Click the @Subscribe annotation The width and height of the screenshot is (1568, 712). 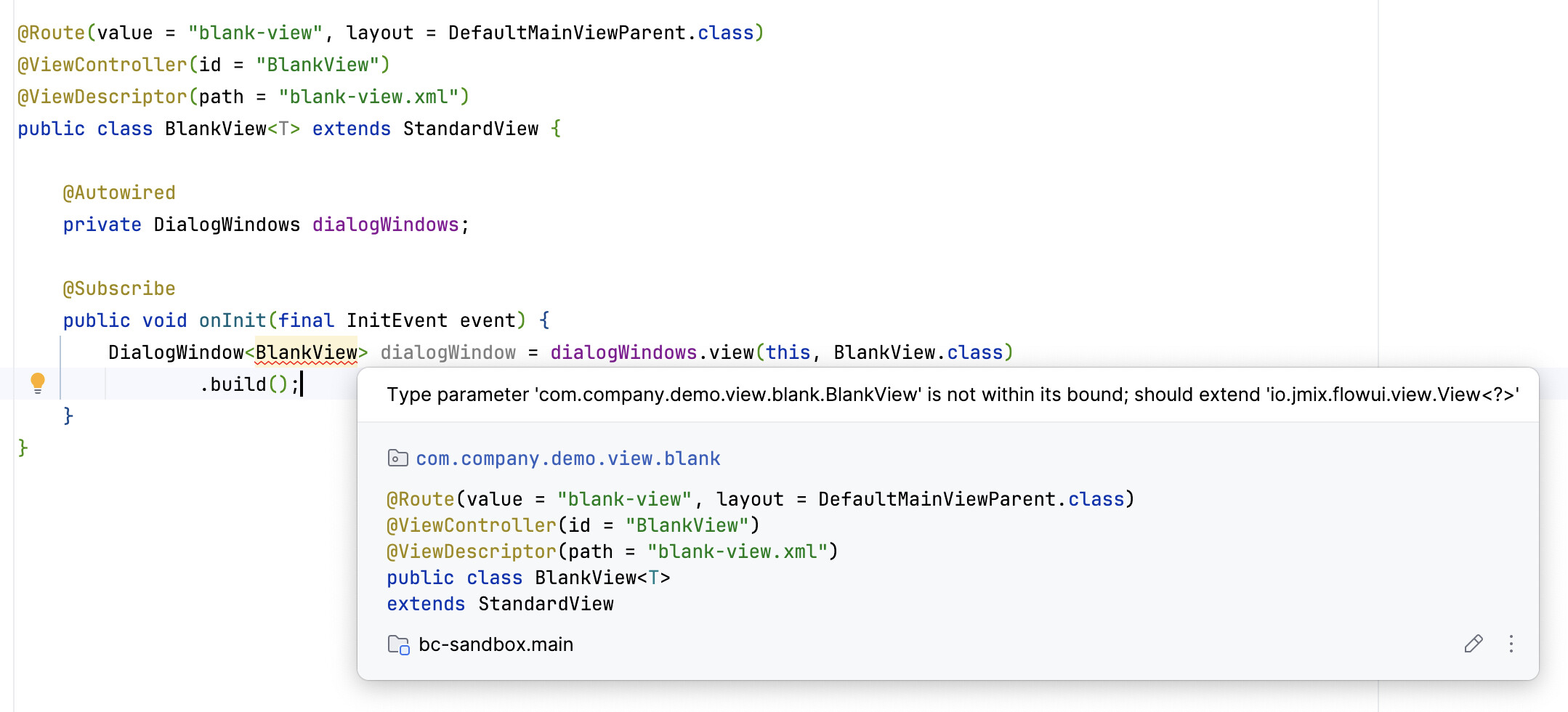(x=119, y=288)
